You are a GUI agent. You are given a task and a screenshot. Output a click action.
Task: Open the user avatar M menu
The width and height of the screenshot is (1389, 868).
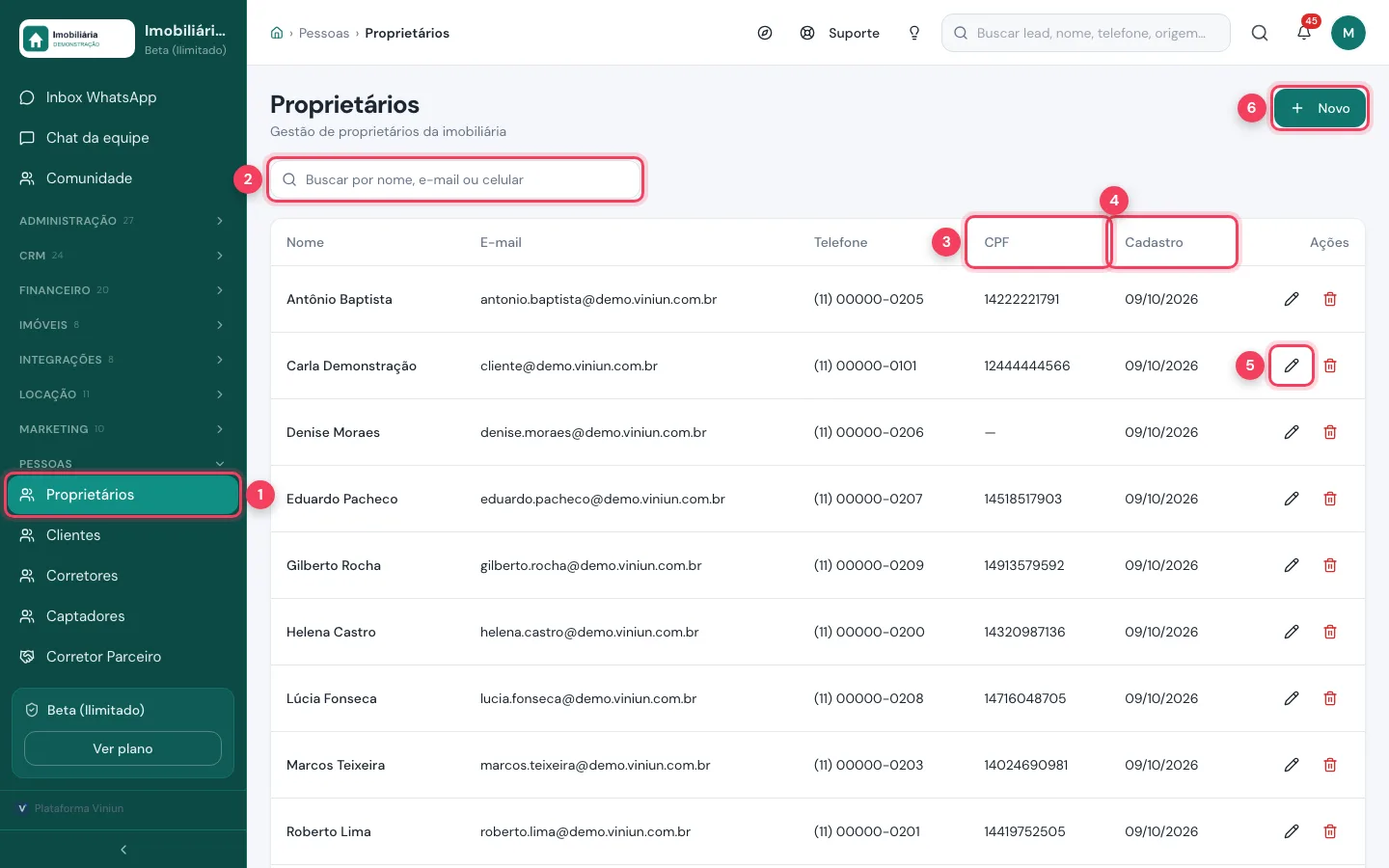pyautogui.click(x=1348, y=33)
